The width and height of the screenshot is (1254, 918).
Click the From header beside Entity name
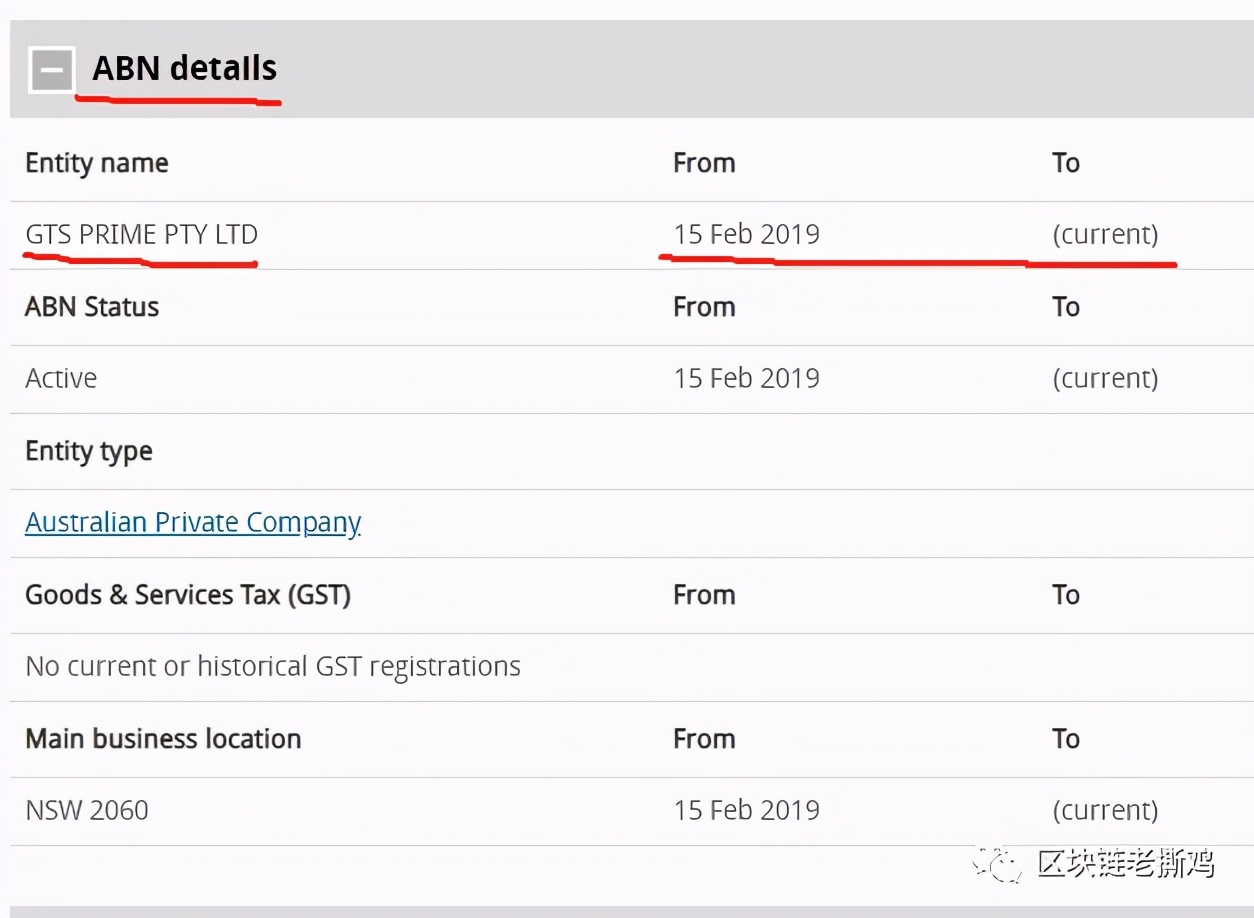pyautogui.click(x=704, y=163)
